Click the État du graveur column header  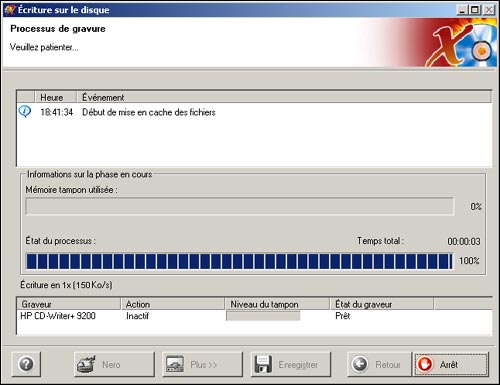pos(382,304)
